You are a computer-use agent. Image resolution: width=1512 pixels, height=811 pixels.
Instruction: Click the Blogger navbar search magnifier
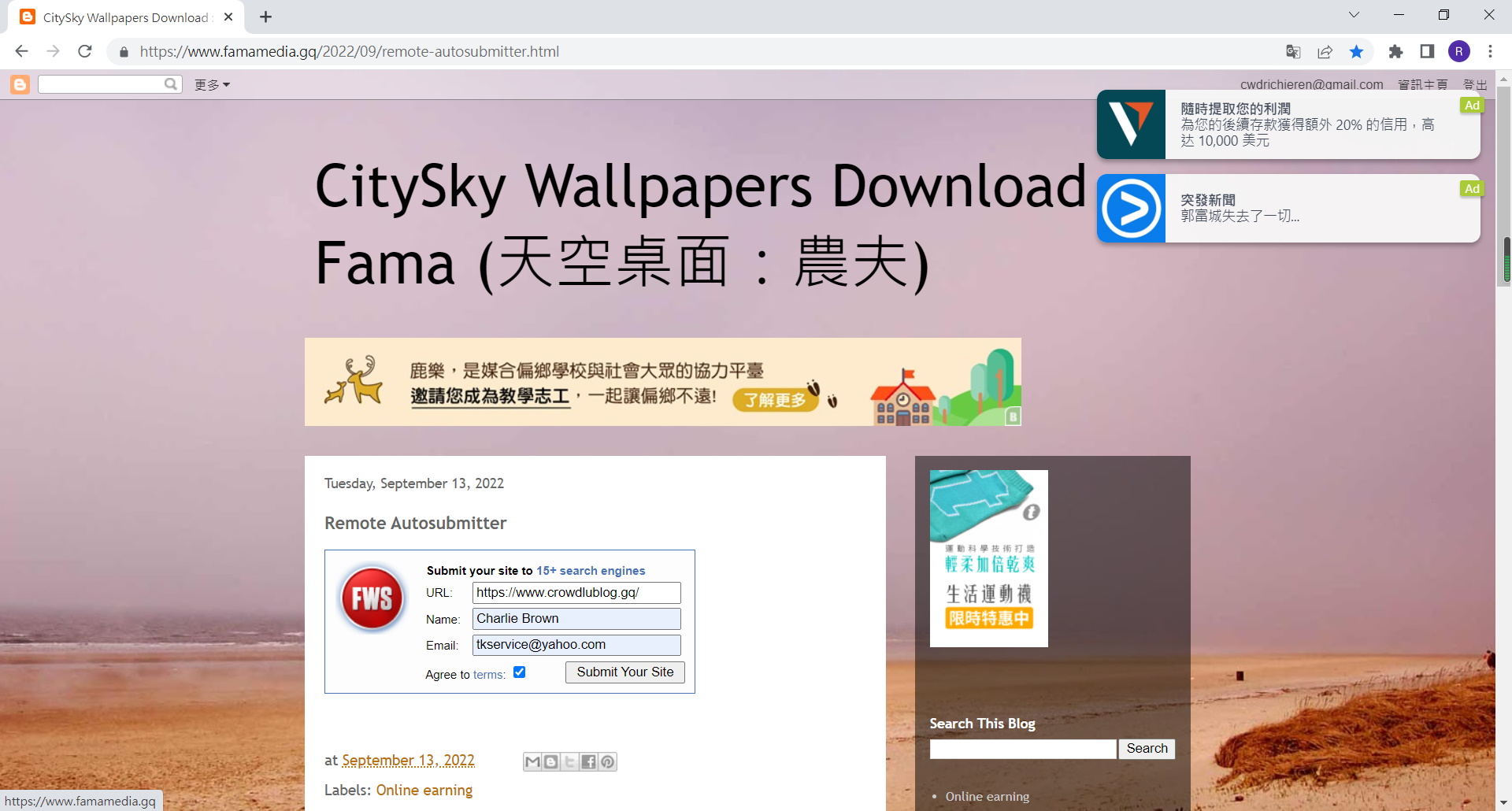point(171,84)
